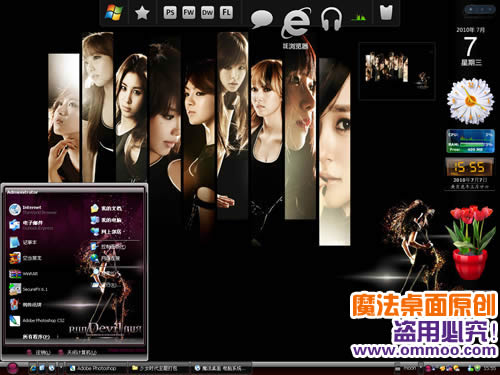Click the green equalizer icon in the dock

[x=359, y=17]
